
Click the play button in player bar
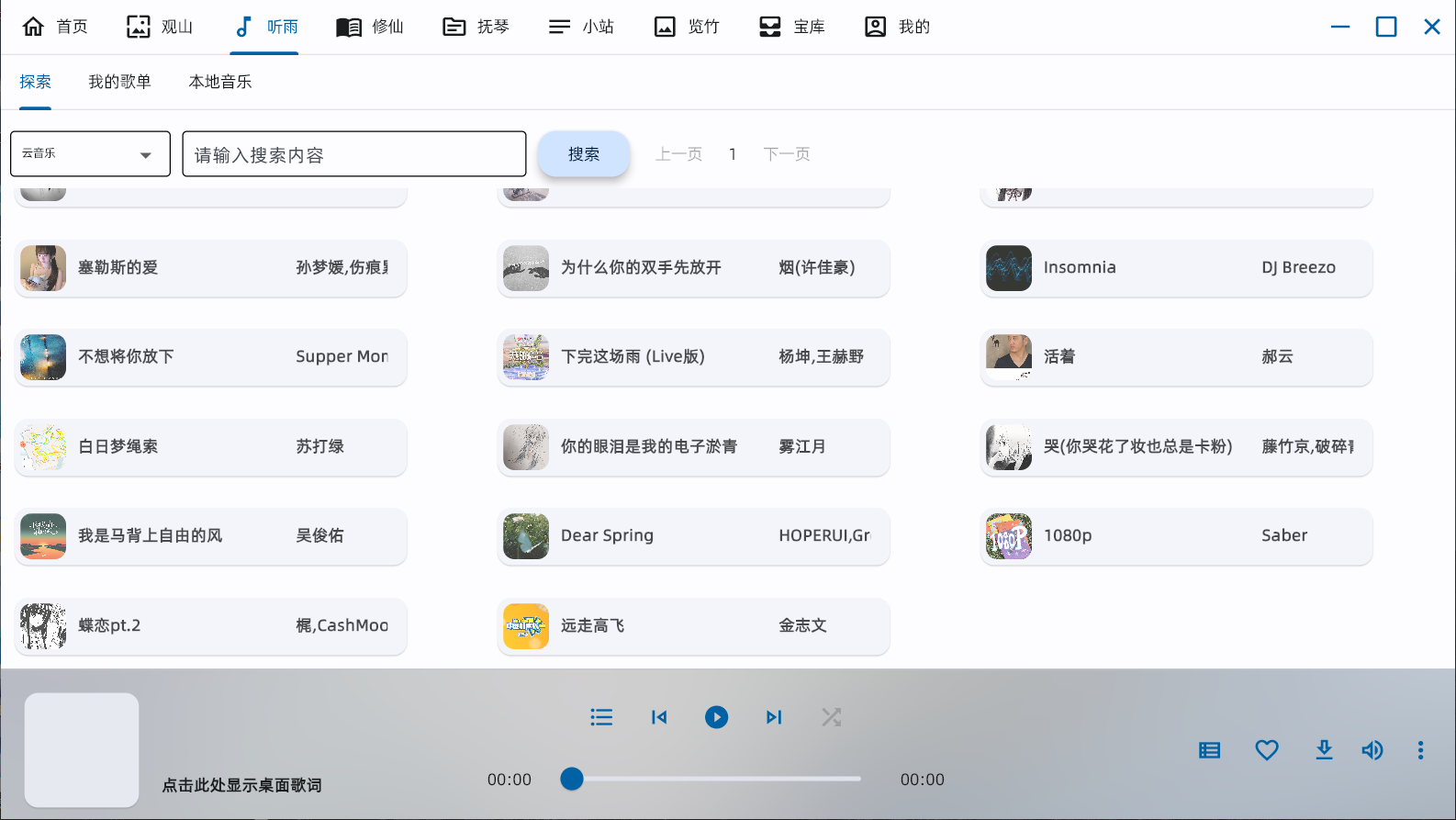coord(716,717)
